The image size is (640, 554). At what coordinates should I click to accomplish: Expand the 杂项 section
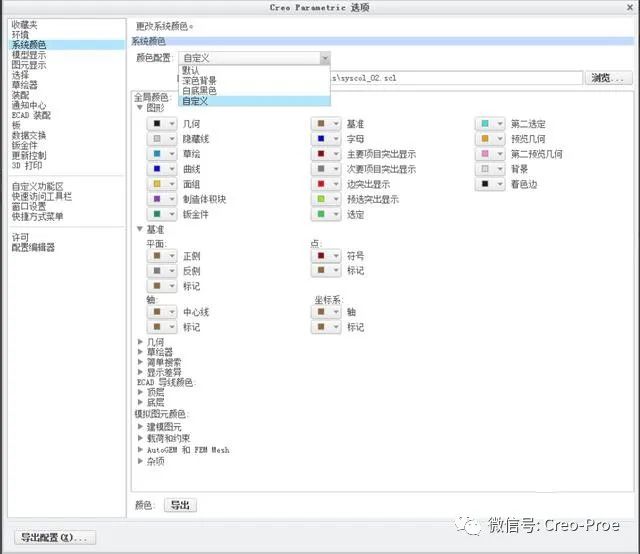click(x=140, y=461)
